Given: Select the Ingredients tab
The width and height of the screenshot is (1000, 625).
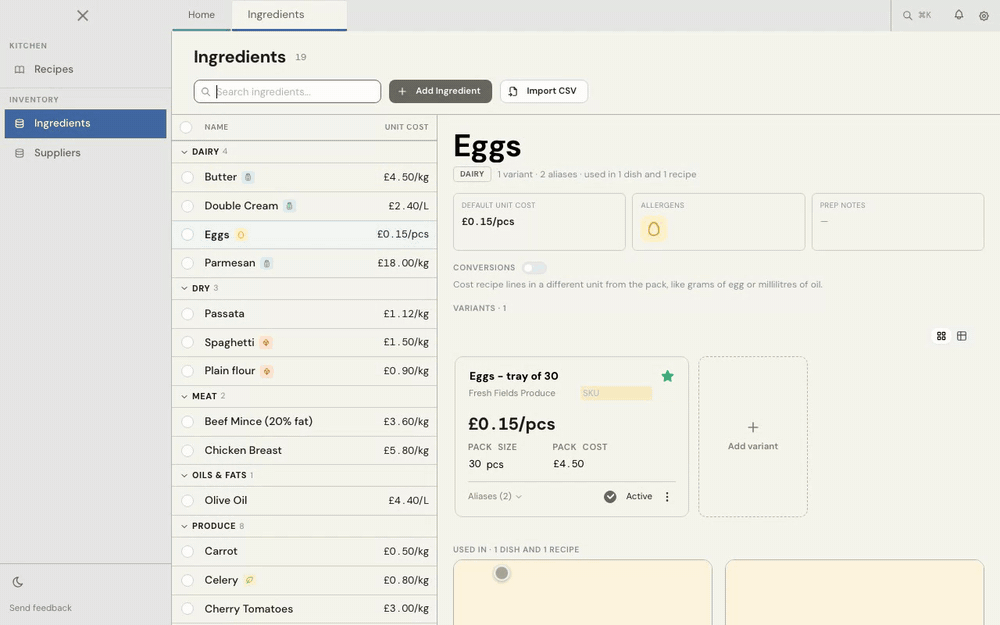Looking at the screenshot, I should point(290,15).
